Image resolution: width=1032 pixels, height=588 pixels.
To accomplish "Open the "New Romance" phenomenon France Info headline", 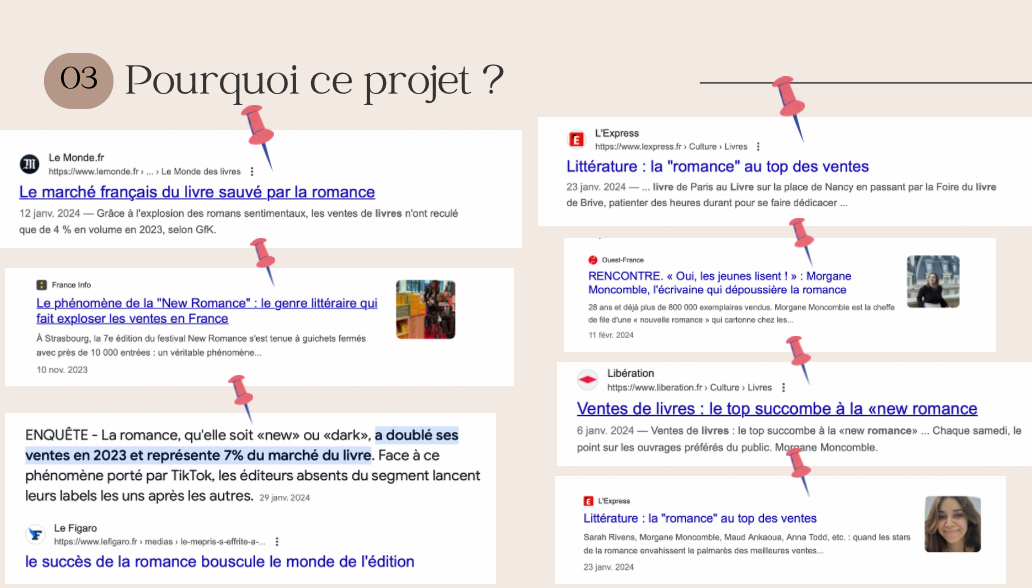I will pos(206,310).
